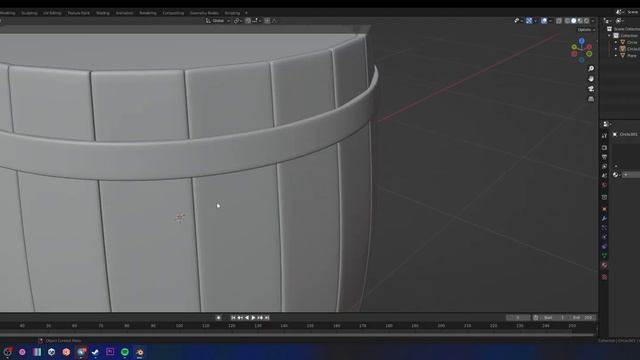Open the World properties tab

[604, 185]
